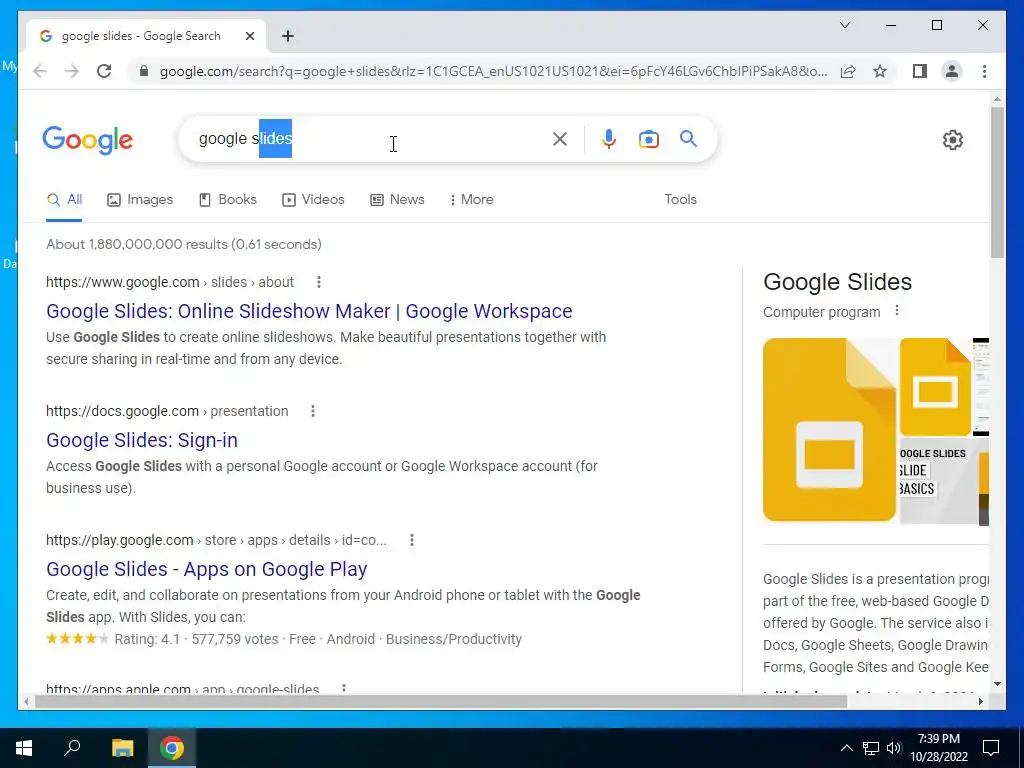1024x768 pixels.
Task: Open large Google Slides logo image
Action: (829, 429)
